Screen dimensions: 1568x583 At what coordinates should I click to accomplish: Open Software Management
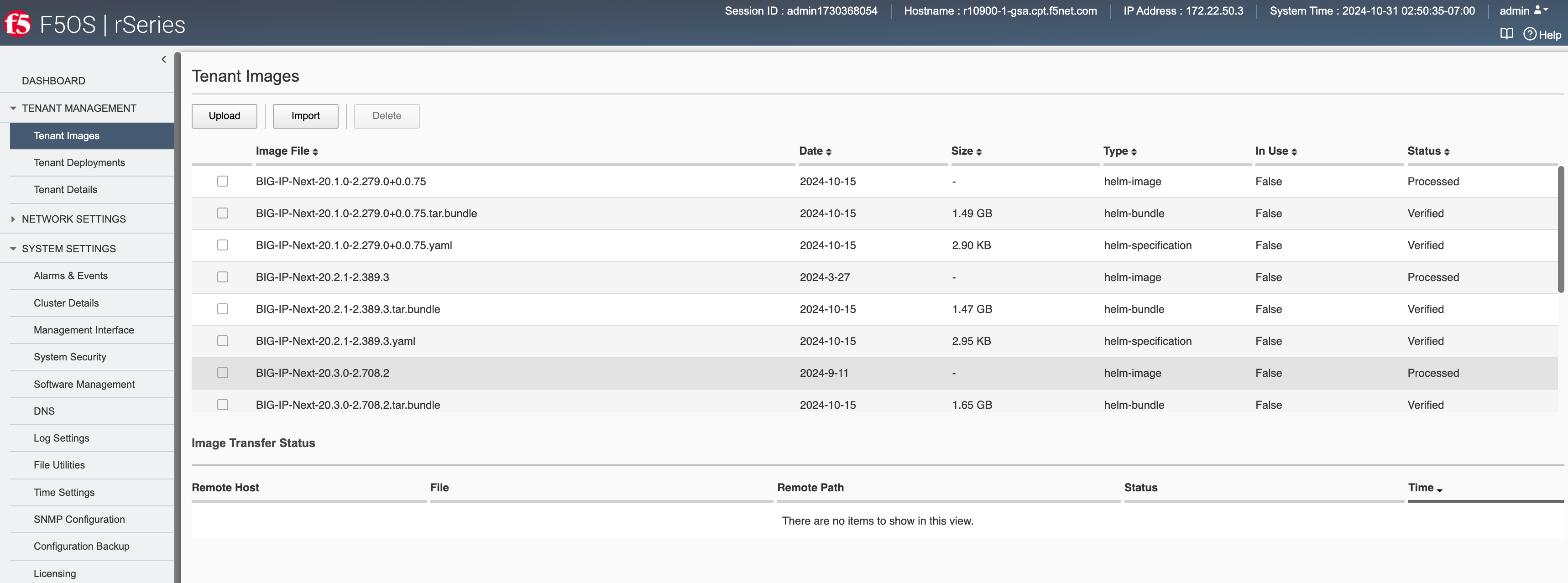point(84,384)
